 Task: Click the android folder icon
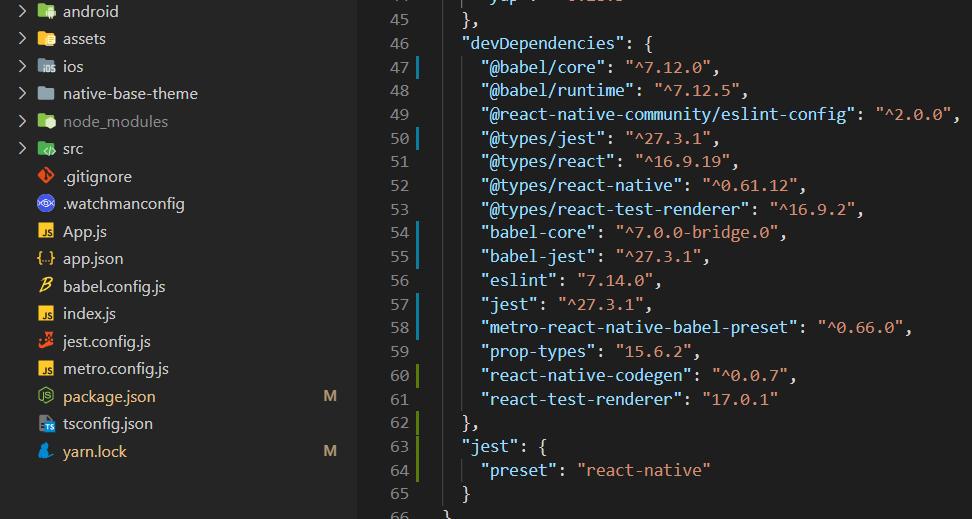point(46,11)
